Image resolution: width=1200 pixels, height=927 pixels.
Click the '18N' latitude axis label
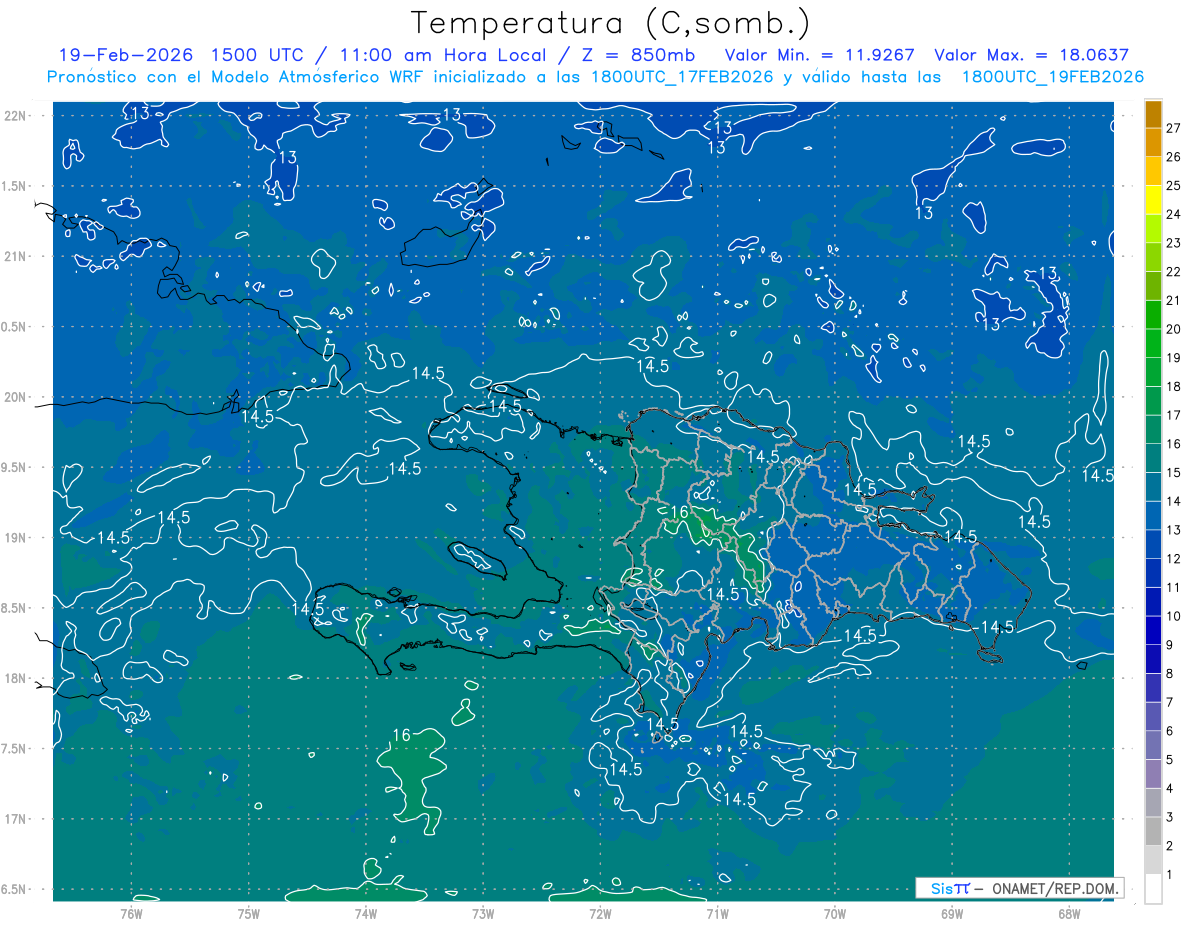[x=15, y=678]
